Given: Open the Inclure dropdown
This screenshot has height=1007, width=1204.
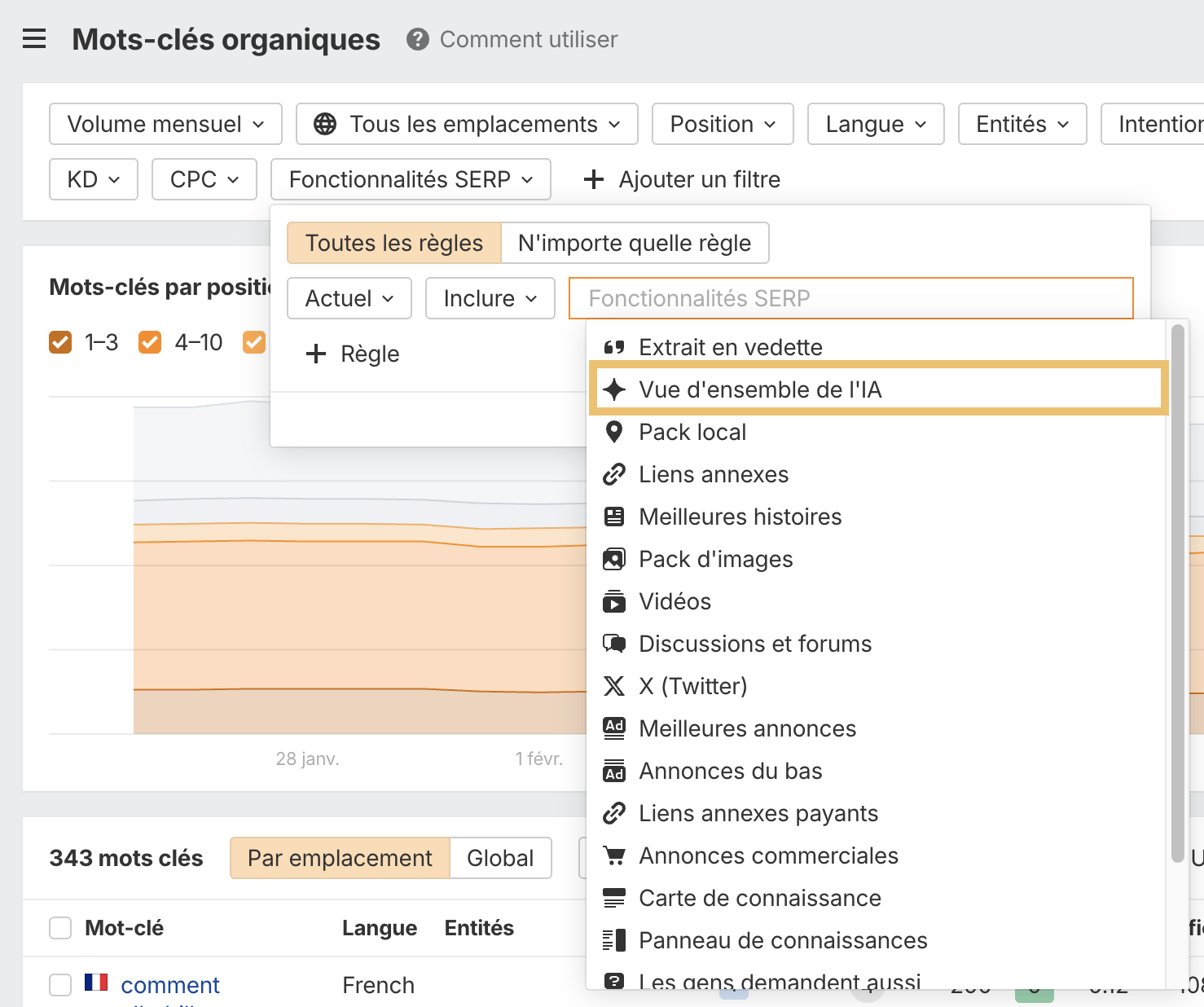Looking at the screenshot, I should pos(490,298).
